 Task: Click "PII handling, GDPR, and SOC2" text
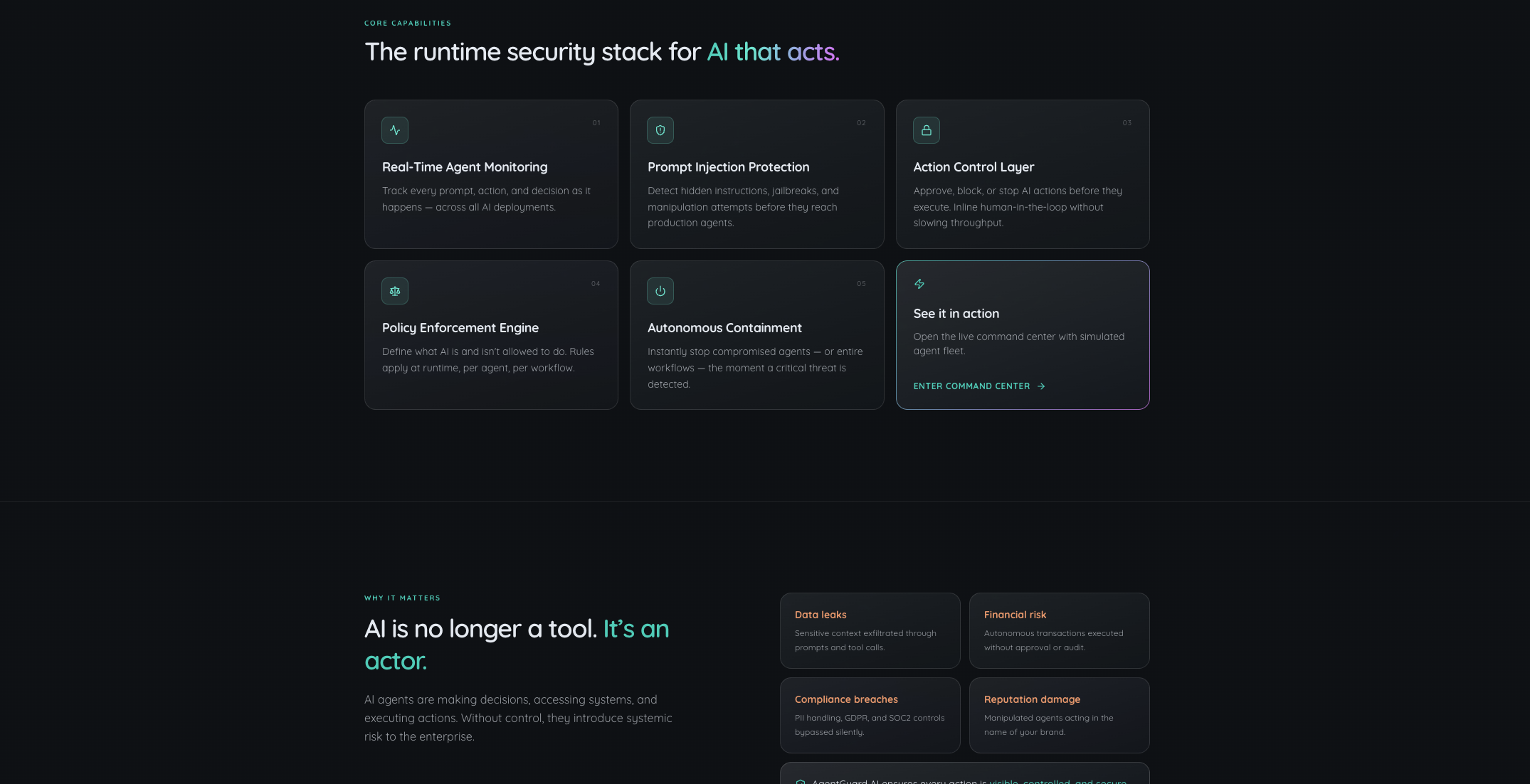point(870,725)
